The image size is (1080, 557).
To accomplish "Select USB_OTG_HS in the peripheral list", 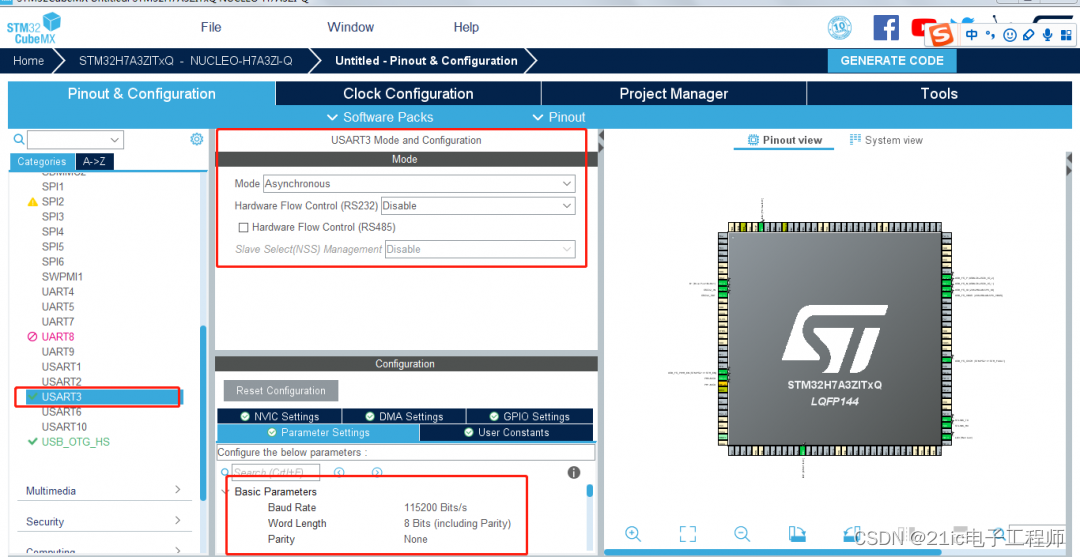I will pos(75,441).
